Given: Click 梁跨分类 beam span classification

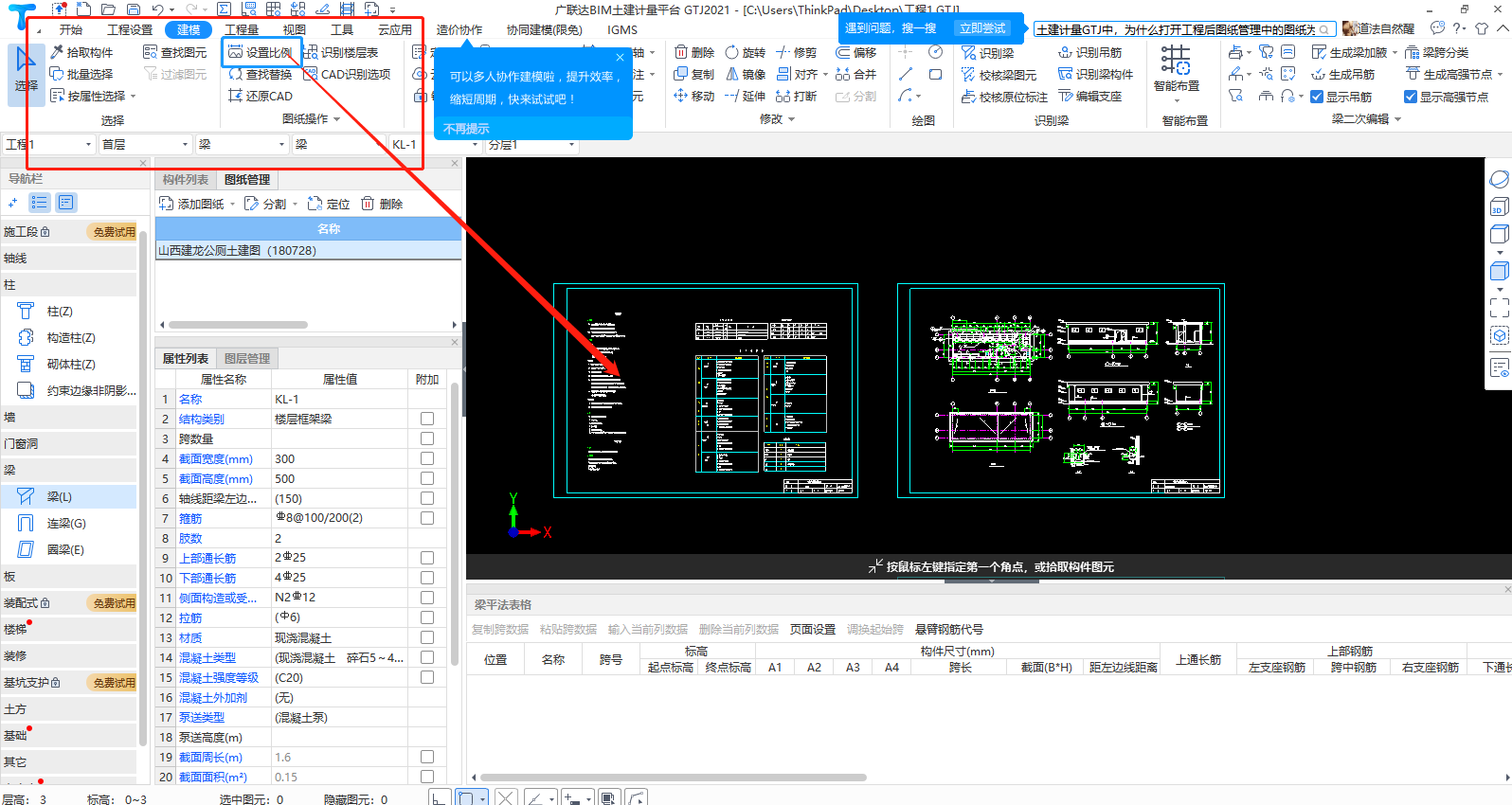Looking at the screenshot, I should 1437,52.
